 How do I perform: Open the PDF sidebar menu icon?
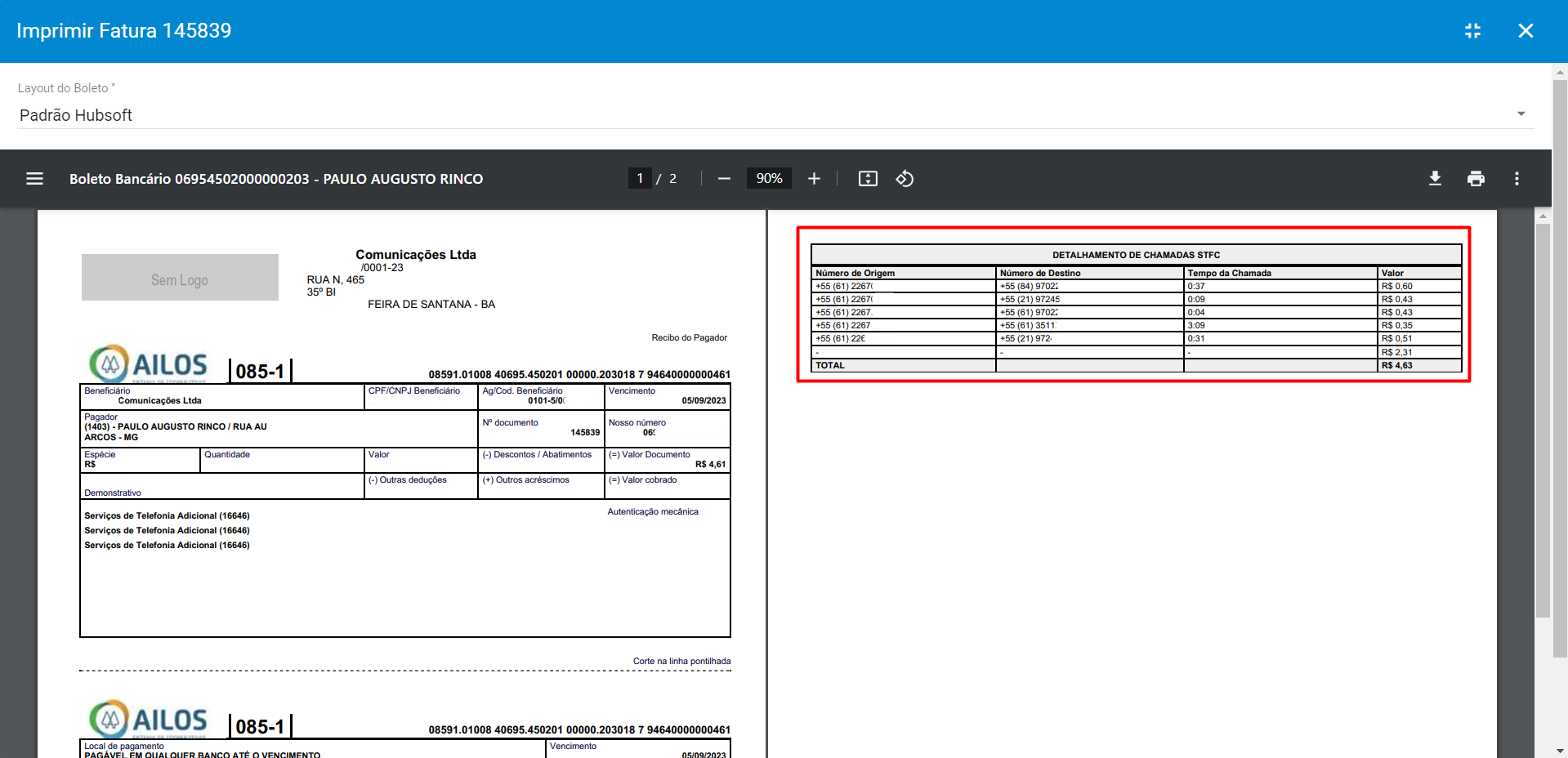34,178
